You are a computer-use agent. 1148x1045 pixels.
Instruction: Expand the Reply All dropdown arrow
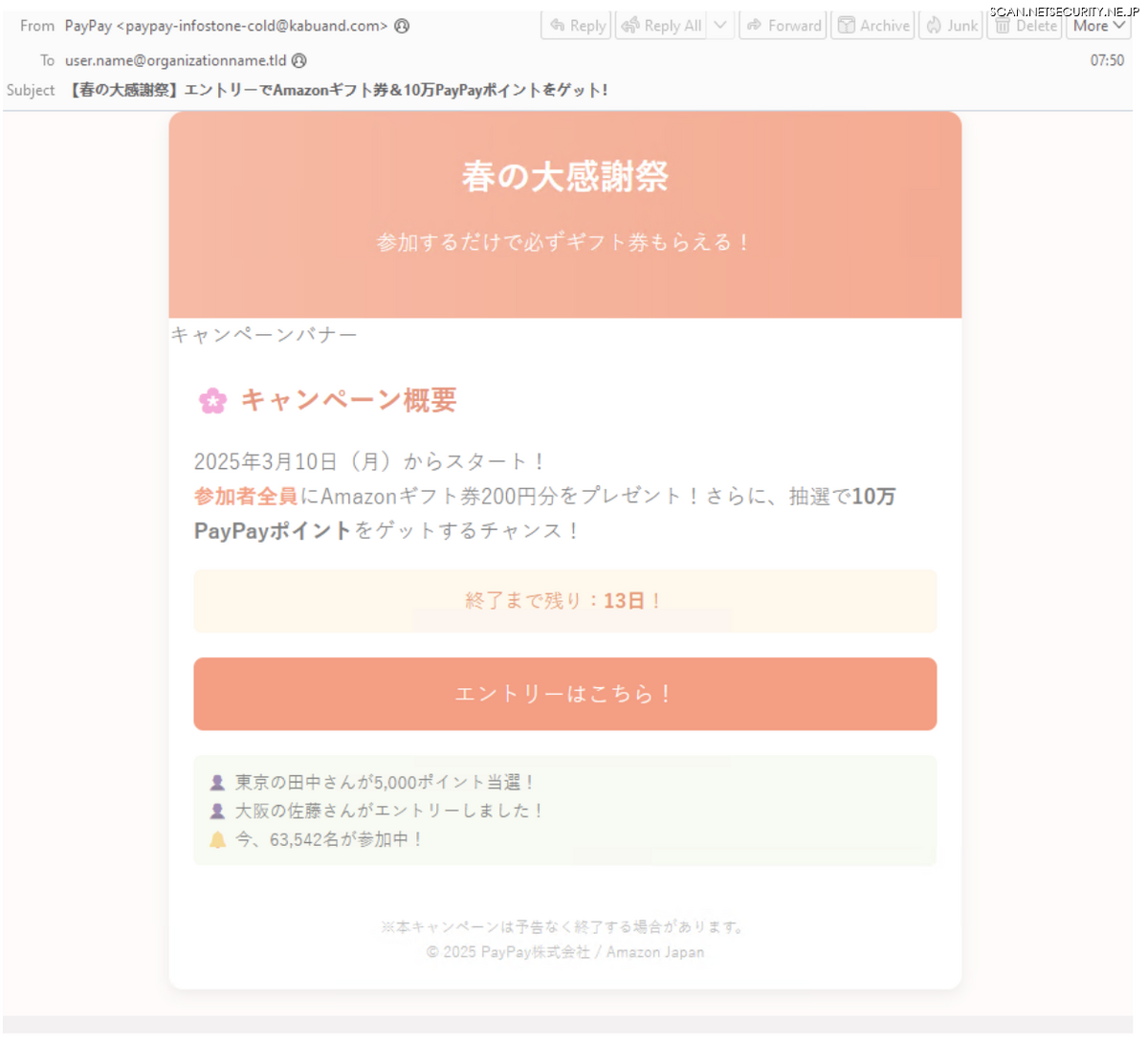point(721,26)
